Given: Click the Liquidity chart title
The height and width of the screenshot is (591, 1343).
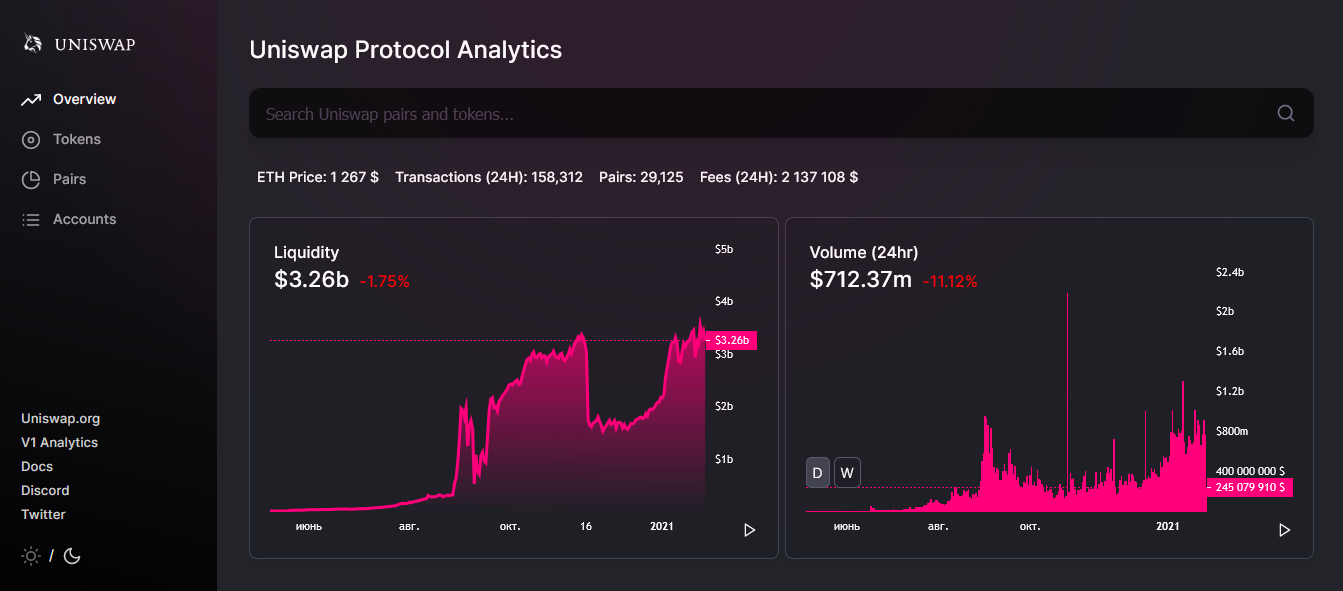Looking at the screenshot, I should (306, 253).
